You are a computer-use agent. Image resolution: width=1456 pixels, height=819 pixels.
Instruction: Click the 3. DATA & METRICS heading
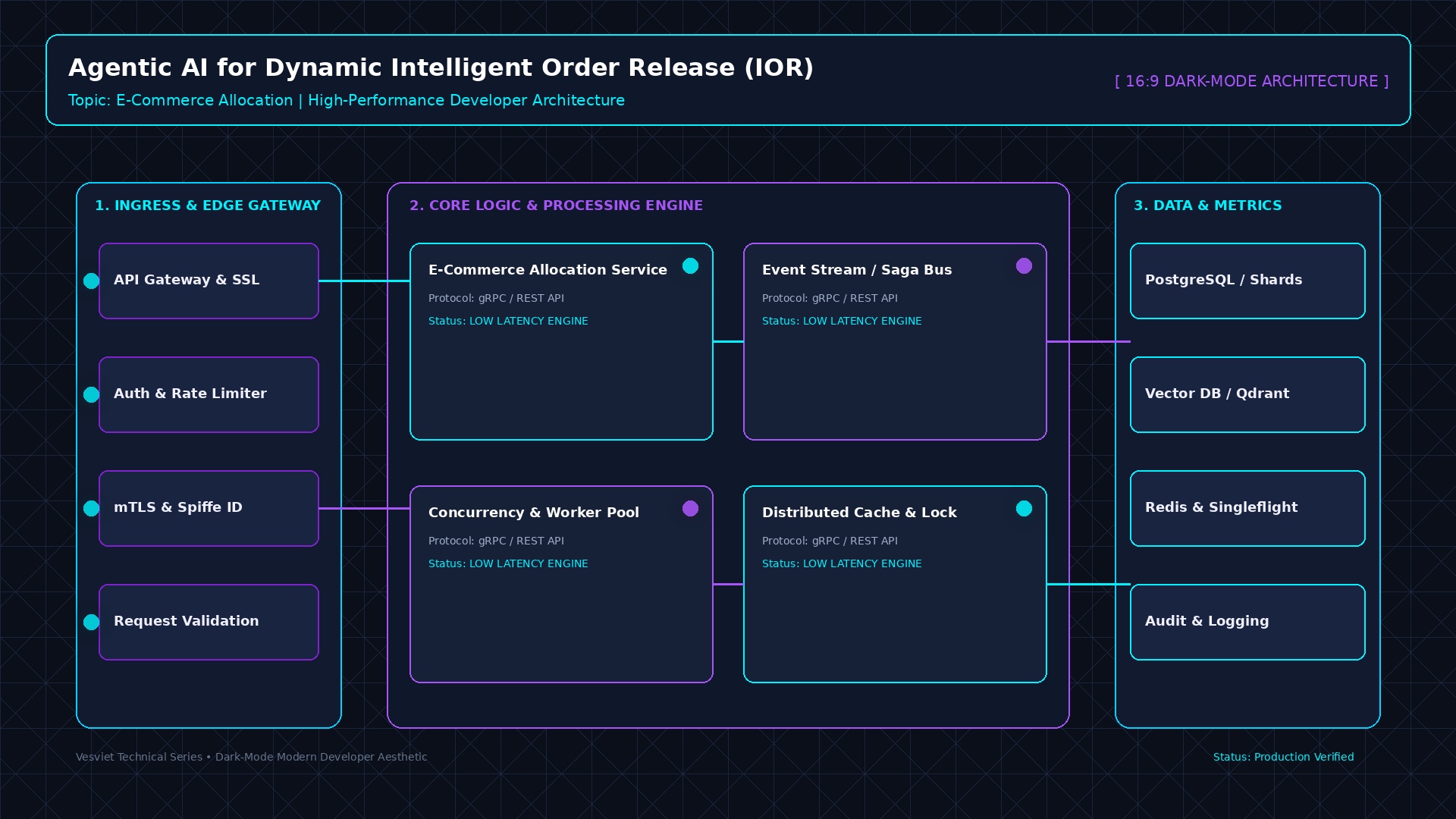1207,206
